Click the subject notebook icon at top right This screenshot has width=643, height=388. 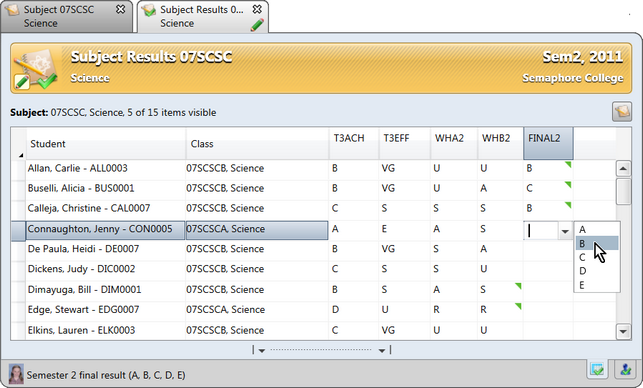click(x=622, y=112)
